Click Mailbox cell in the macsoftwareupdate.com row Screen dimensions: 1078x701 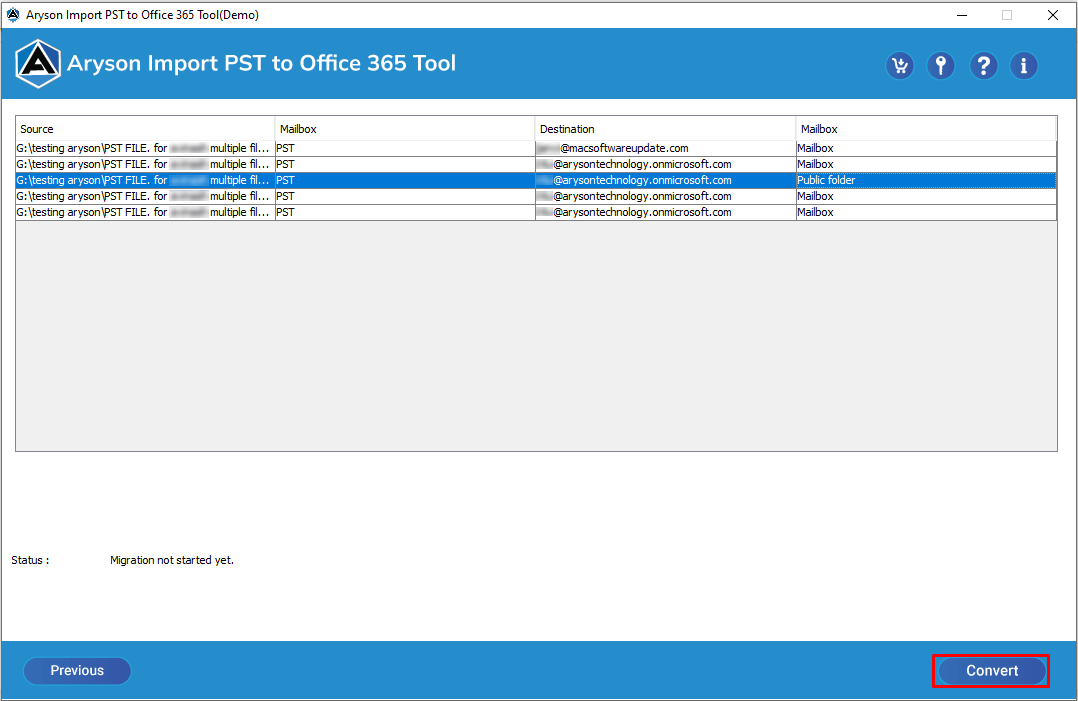[926, 148]
